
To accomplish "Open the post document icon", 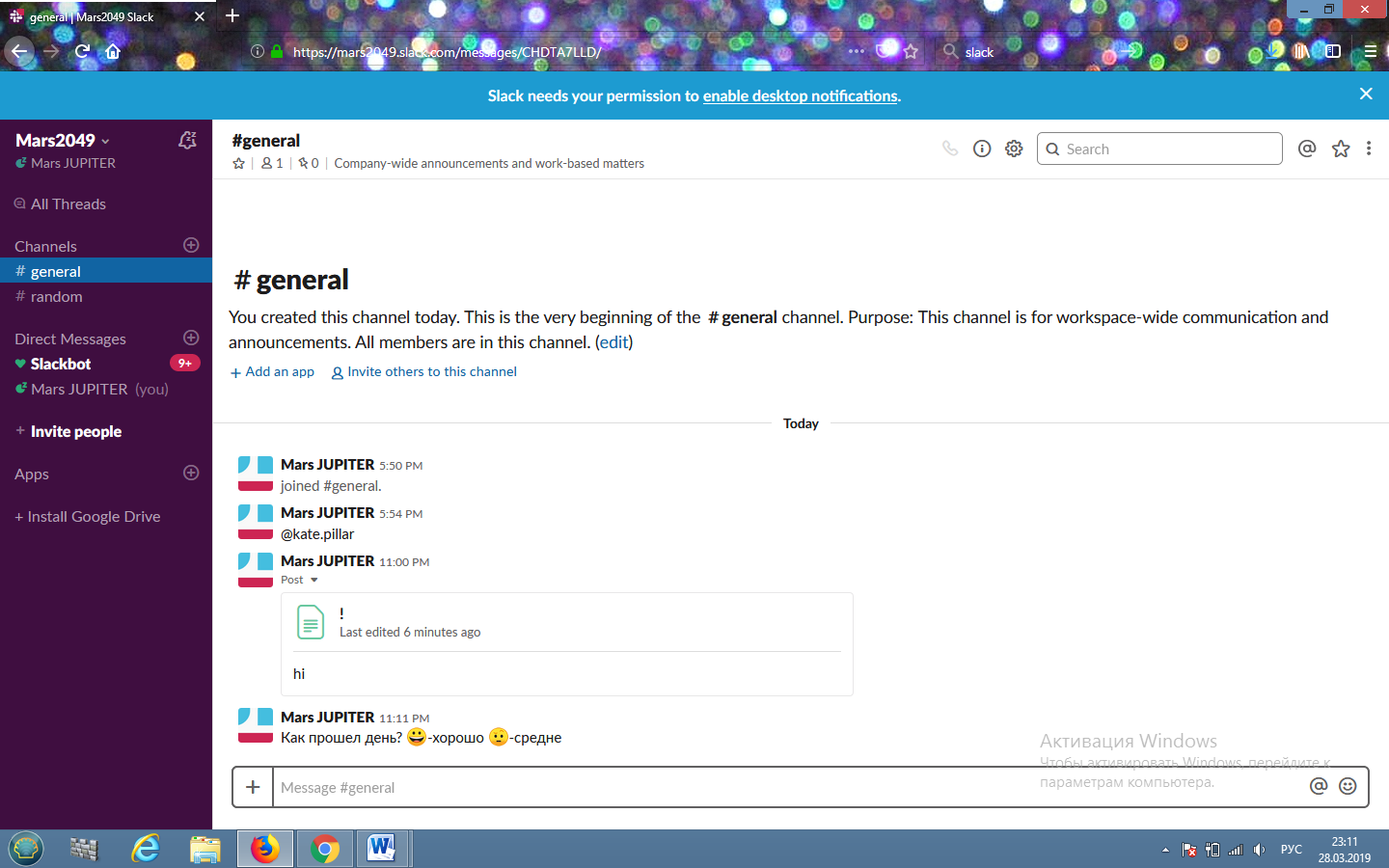I will (311, 622).
